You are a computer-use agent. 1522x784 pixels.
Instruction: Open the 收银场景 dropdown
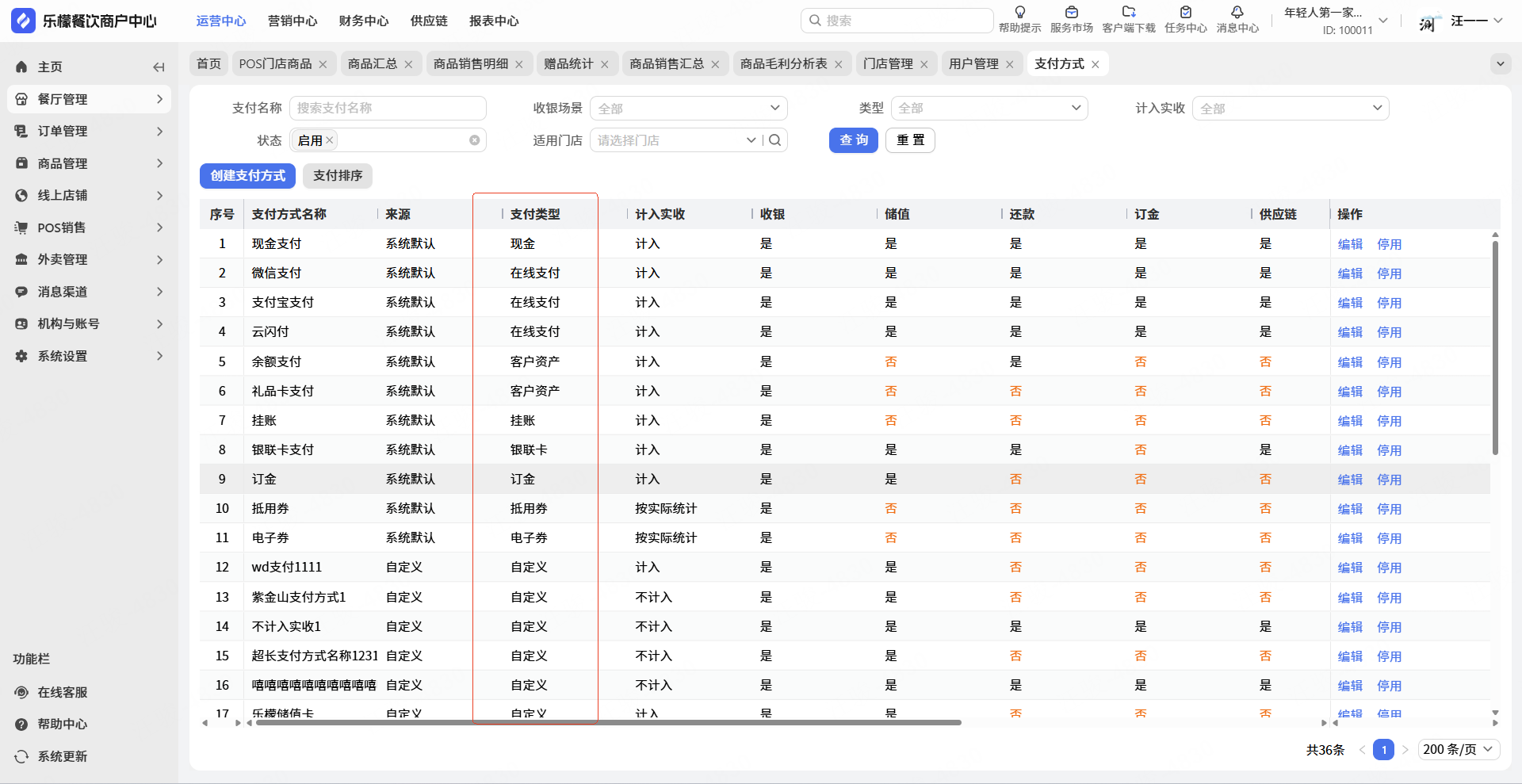688,108
